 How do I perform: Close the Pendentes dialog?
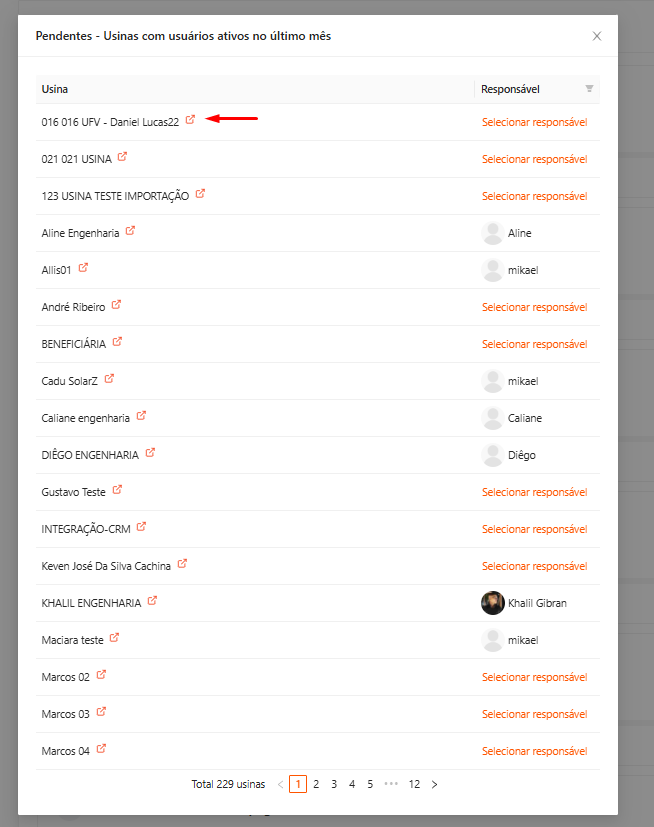click(x=597, y=36)
